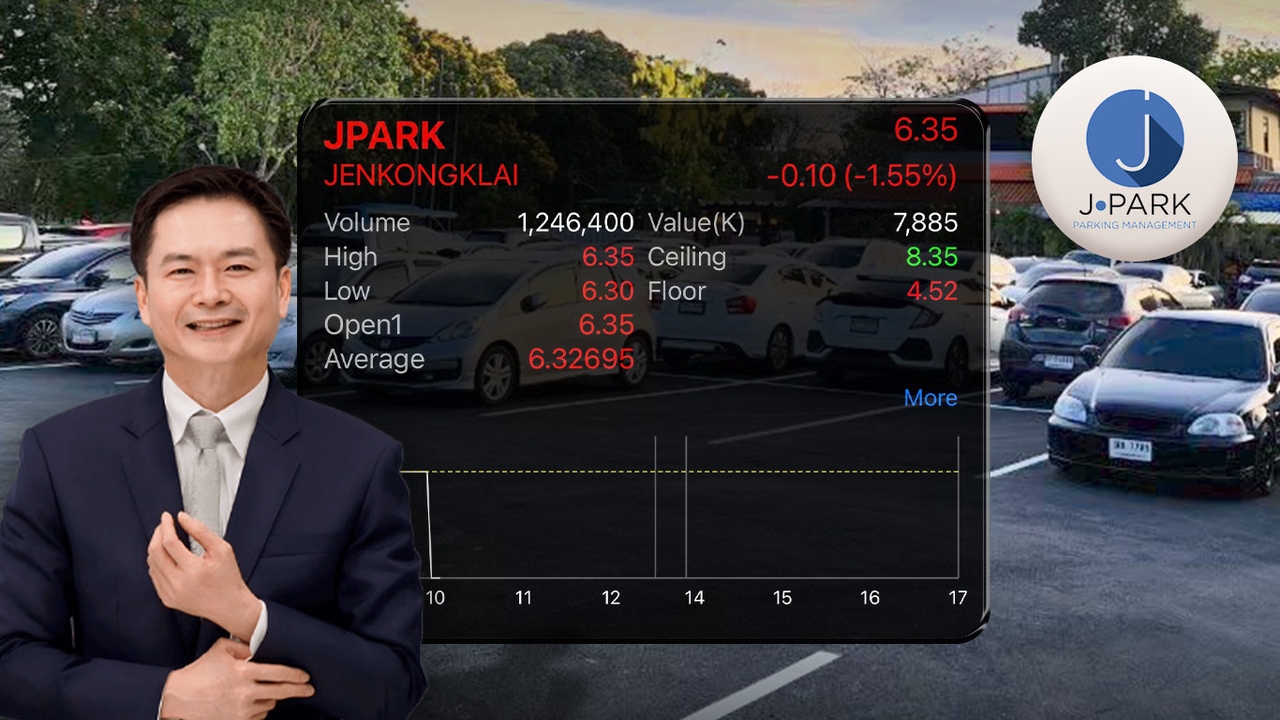Select the last price 6.35 at top right
Image resolution: width=1280 pixels, height=720 pixels.
point(925,130)
